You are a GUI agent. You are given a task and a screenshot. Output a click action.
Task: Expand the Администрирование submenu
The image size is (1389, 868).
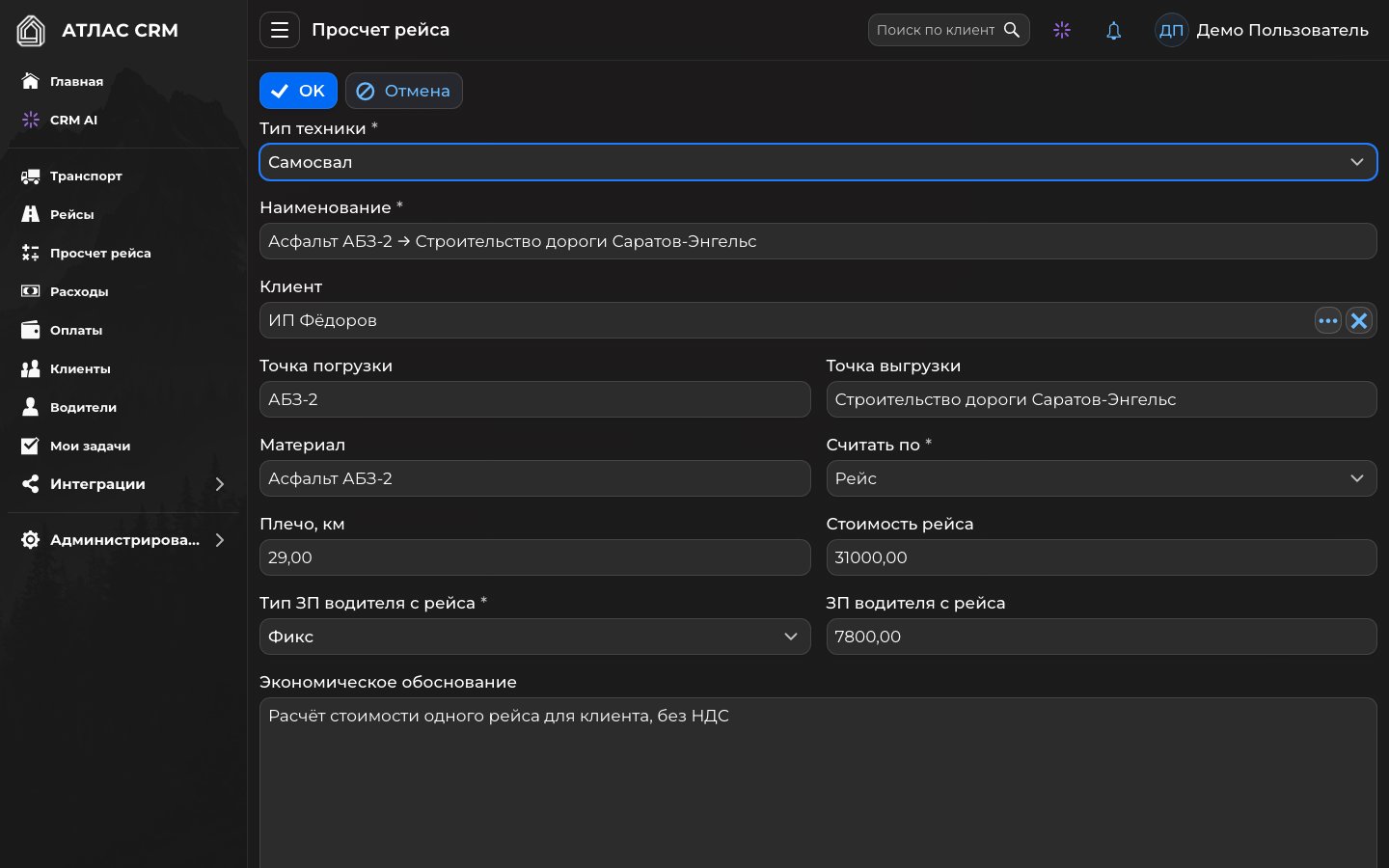point(123,540)
